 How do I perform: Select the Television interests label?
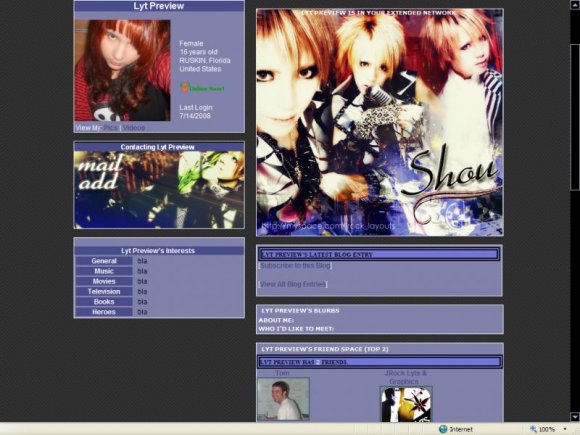104,291
